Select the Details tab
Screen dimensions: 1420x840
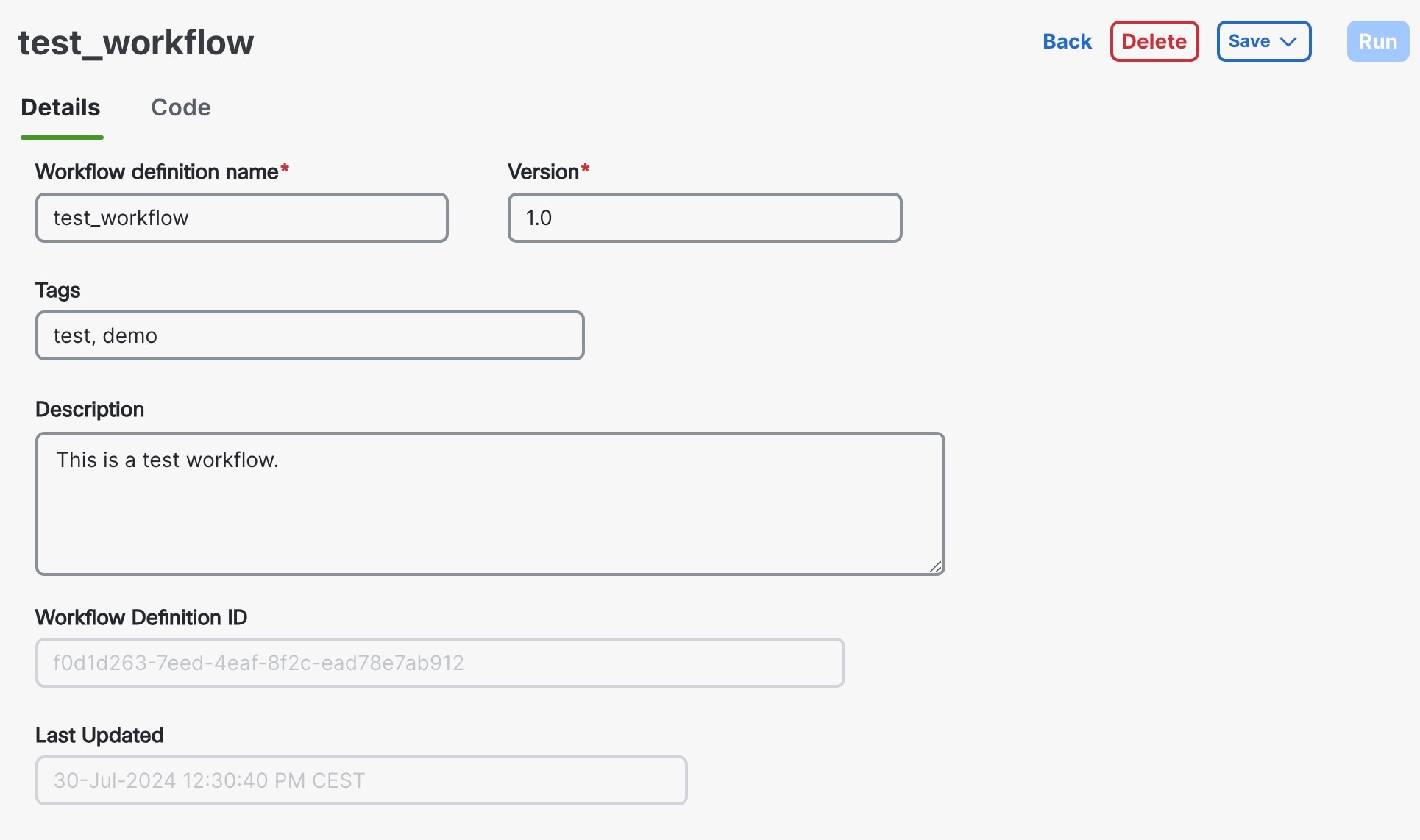pos(60,107)
